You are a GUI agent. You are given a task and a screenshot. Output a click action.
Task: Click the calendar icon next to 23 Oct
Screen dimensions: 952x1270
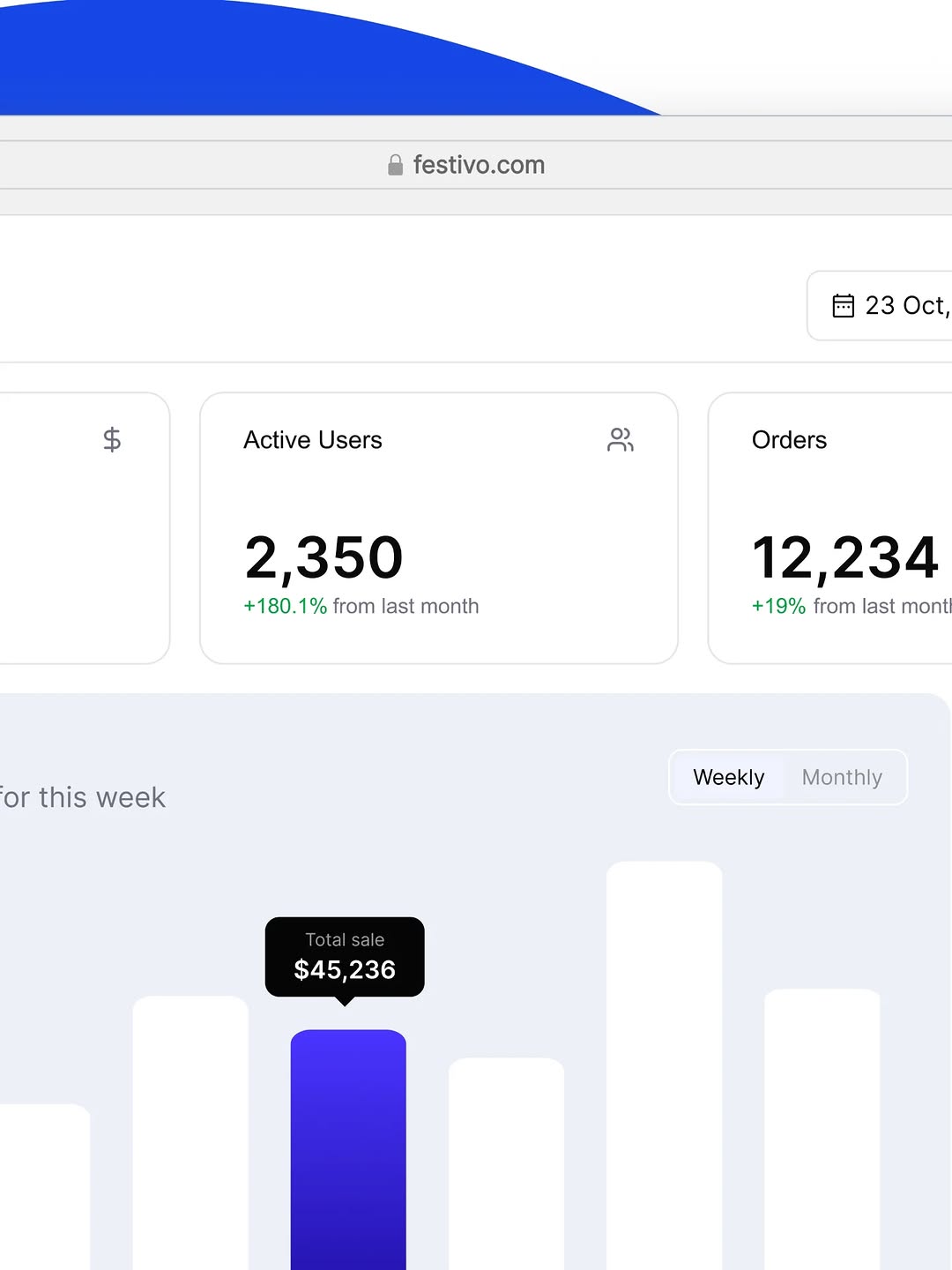coord(844,305)
